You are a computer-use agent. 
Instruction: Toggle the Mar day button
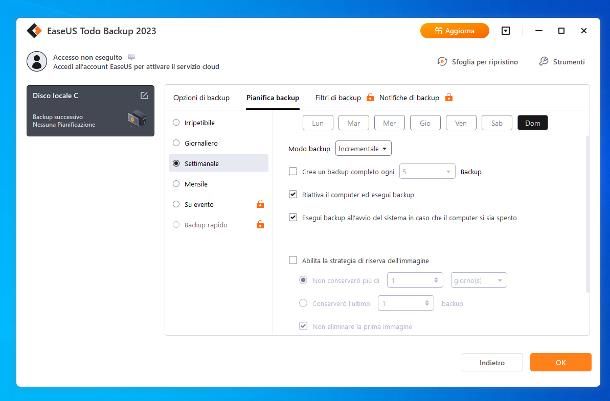coord(354,123)
